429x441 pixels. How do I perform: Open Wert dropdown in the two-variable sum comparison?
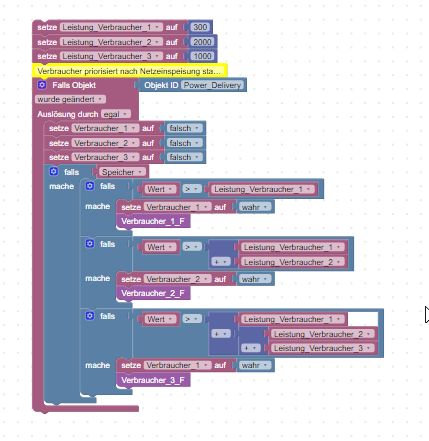(x=160, y=247)
